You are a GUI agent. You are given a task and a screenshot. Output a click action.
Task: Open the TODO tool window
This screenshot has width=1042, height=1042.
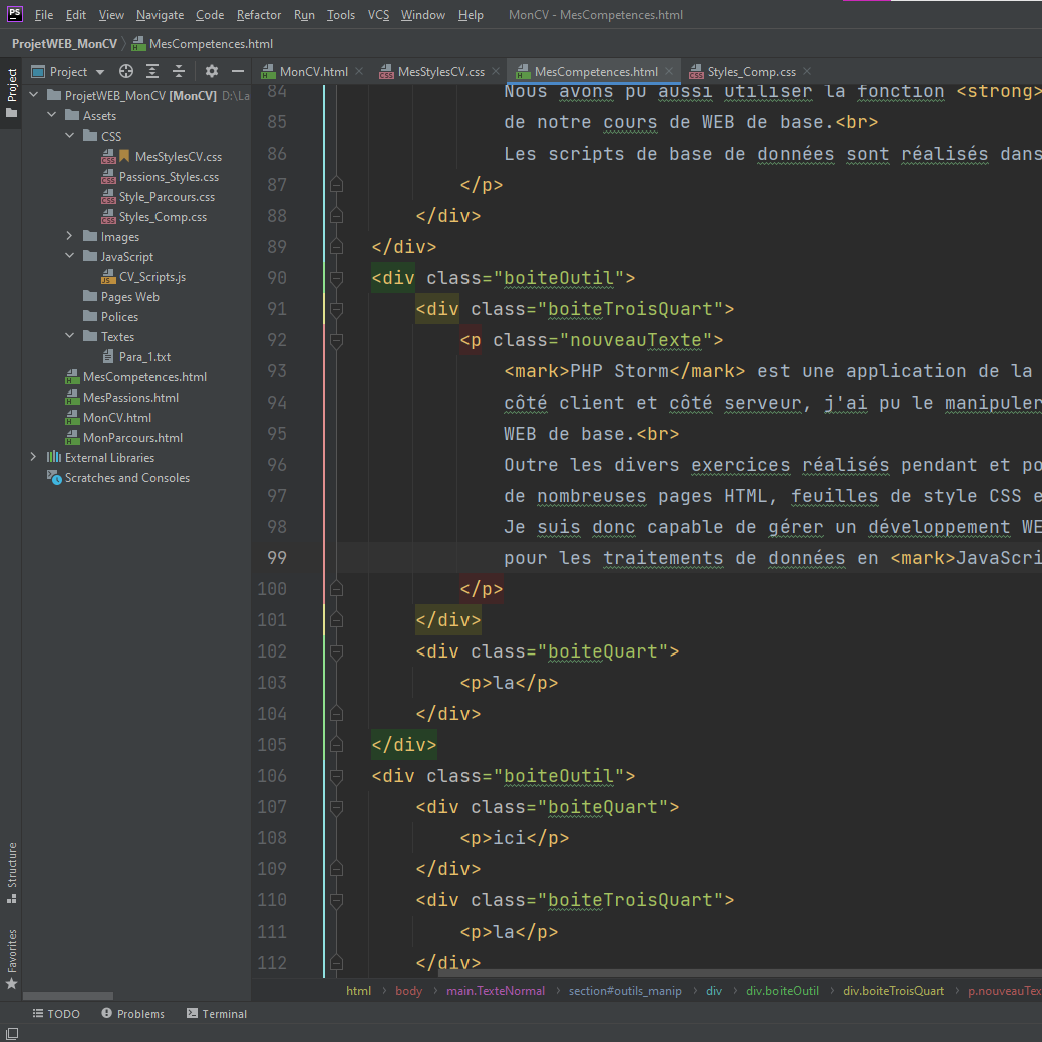tap(56, 1013)
